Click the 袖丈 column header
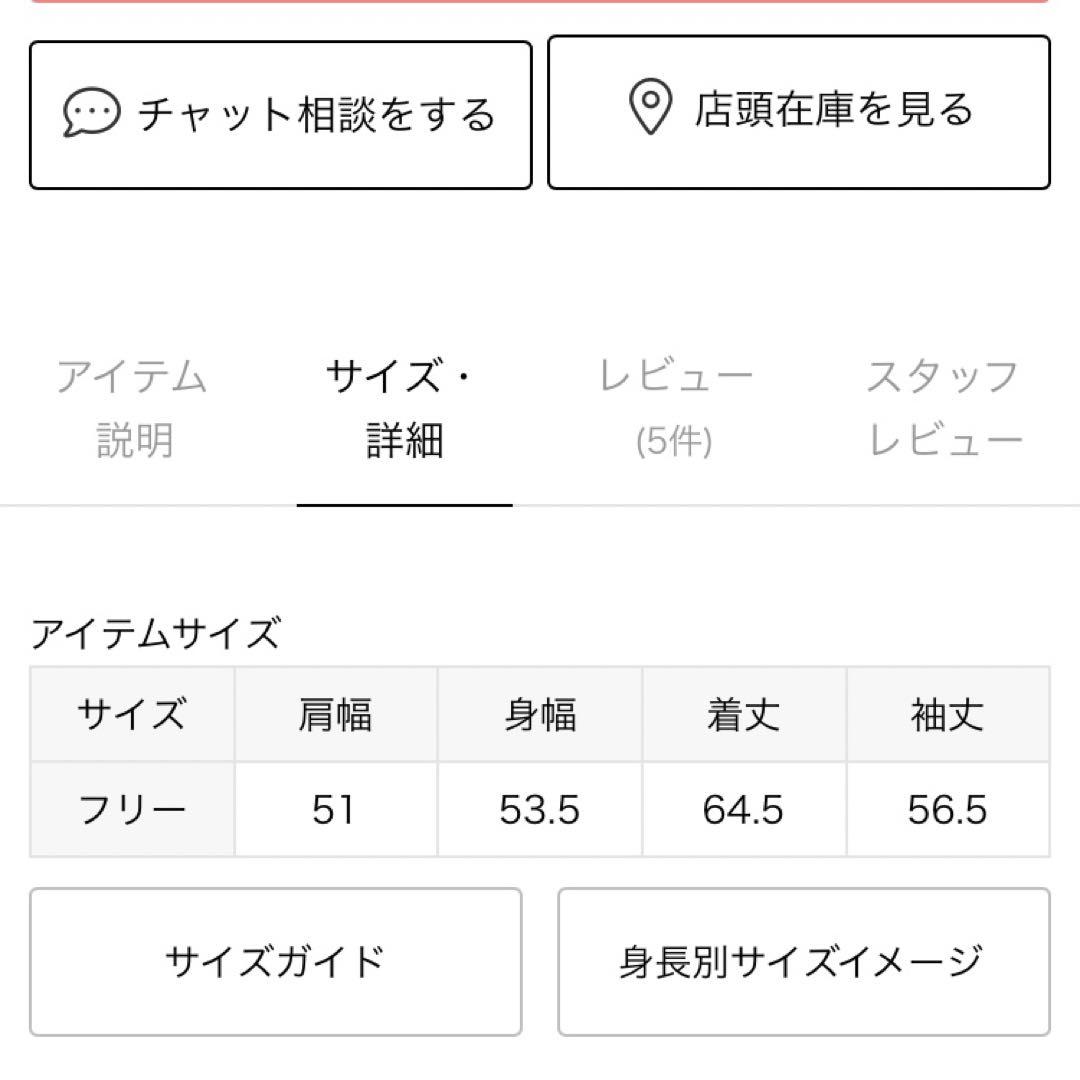 948,714
